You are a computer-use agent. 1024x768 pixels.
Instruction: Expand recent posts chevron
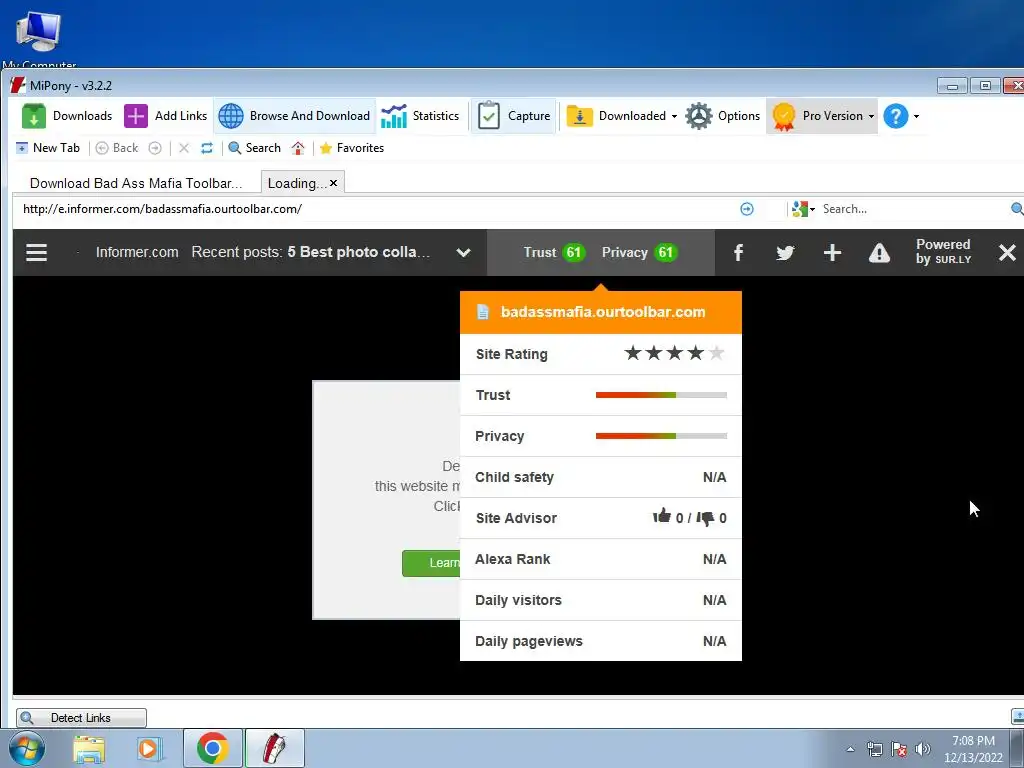[463, 253]
